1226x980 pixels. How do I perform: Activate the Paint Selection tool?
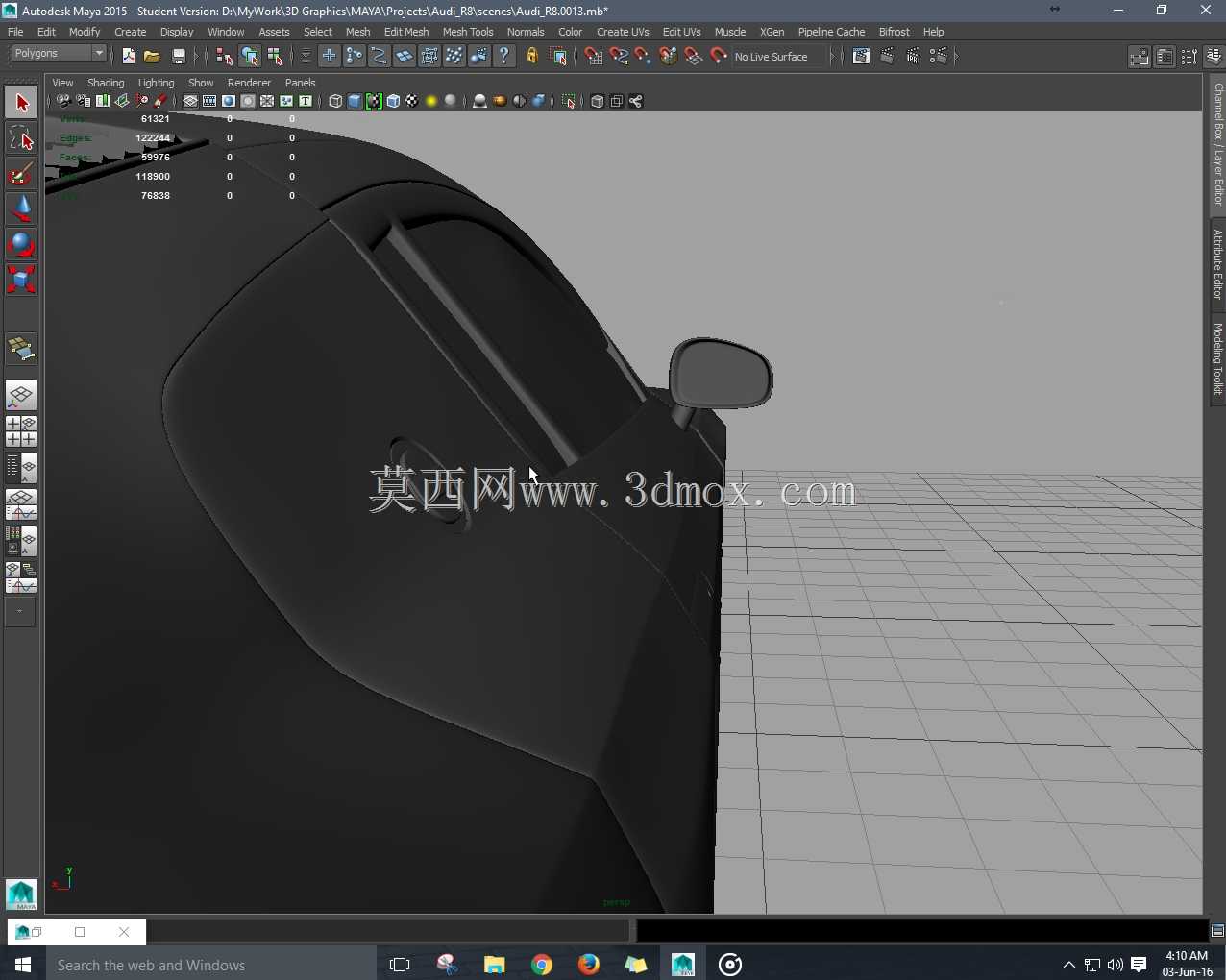tap(21, 174)
